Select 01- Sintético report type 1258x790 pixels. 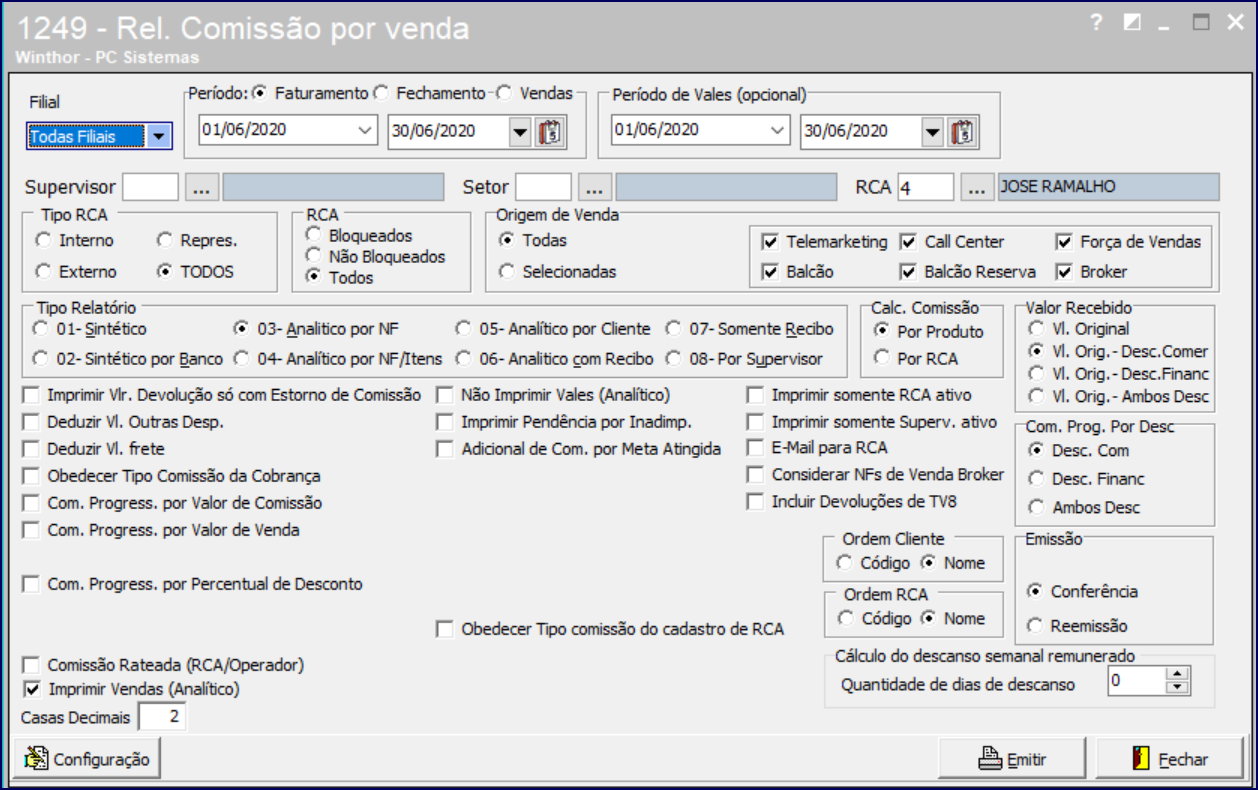(40, 328)
